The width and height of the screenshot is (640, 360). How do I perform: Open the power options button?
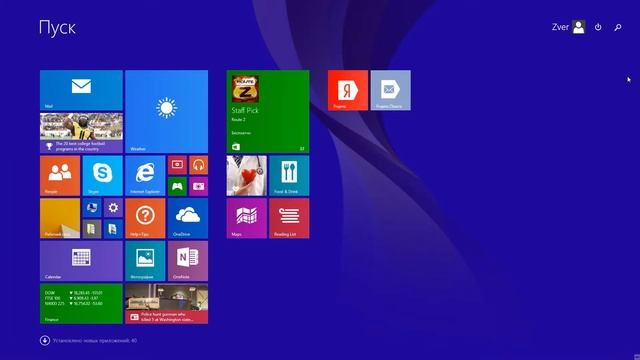coord(598,27)
